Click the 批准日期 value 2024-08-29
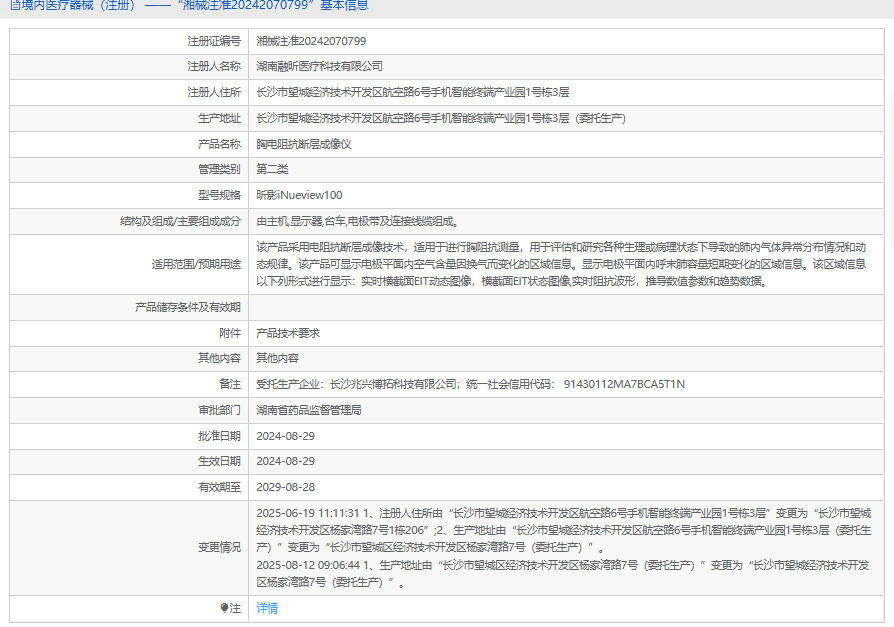The width and height of the screenshot is (894, 627). [x=286, y=436]
